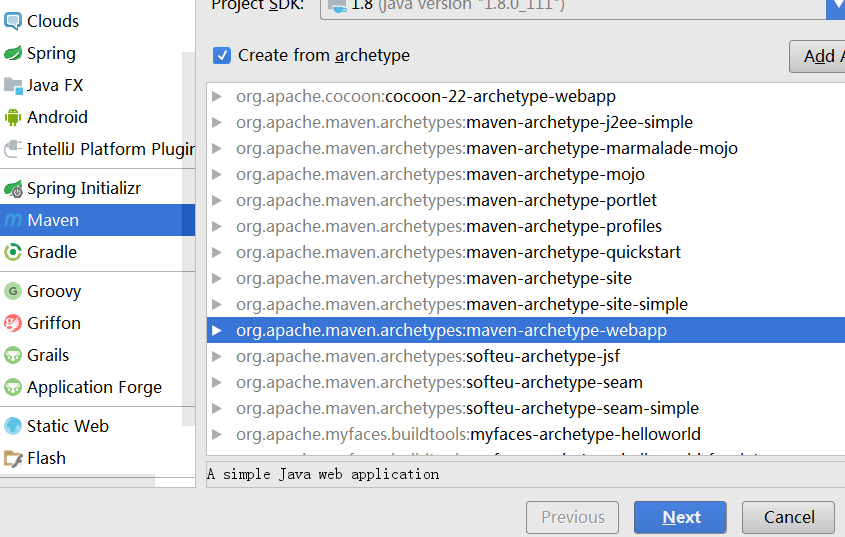Click the Spring Initializr icon
This screenshot has width=845, height=537.
click(x=12, y=188)
